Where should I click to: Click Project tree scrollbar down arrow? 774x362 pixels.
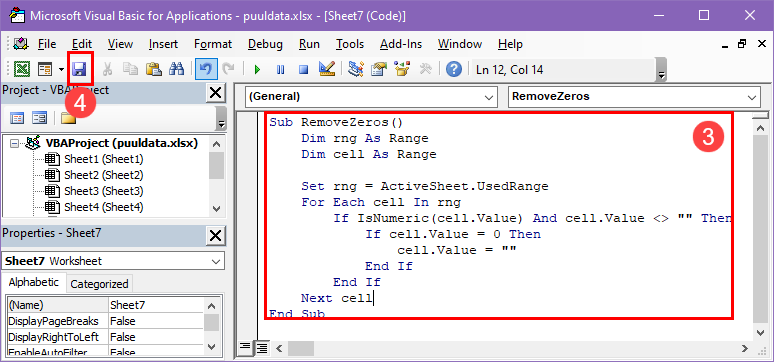click(x=216, y=208)
